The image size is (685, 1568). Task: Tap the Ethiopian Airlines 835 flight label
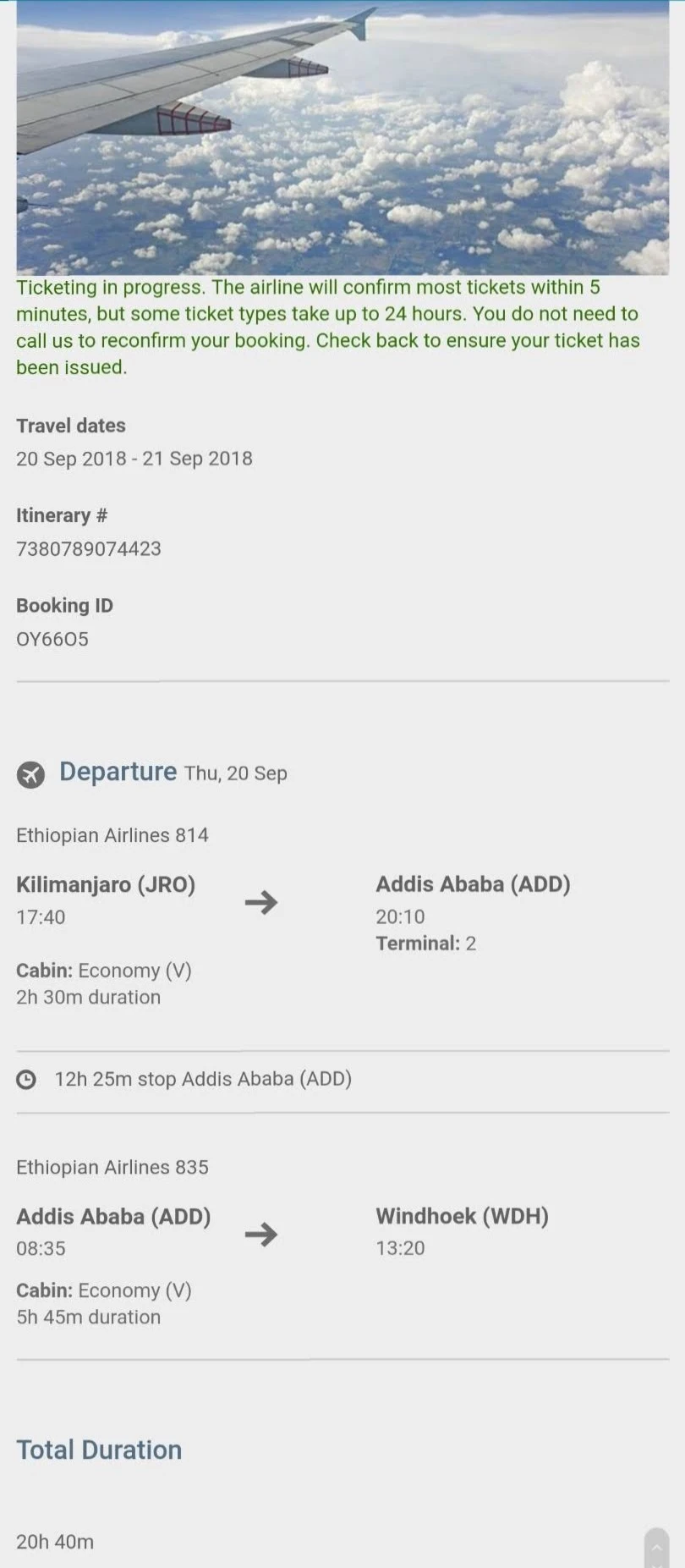tap(112, 1167)
